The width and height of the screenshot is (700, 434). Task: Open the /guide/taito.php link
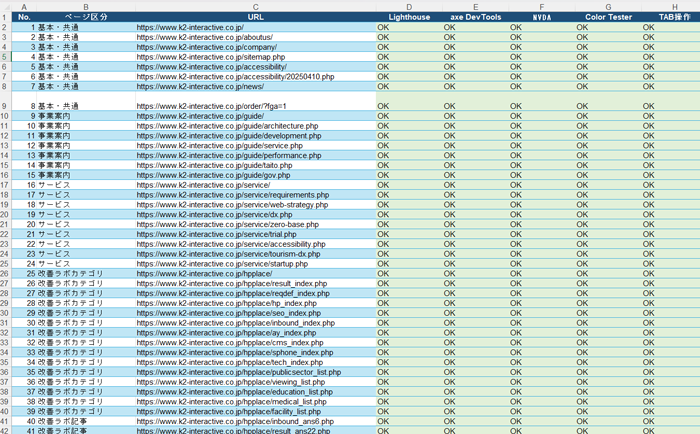[x=214, y=165]
